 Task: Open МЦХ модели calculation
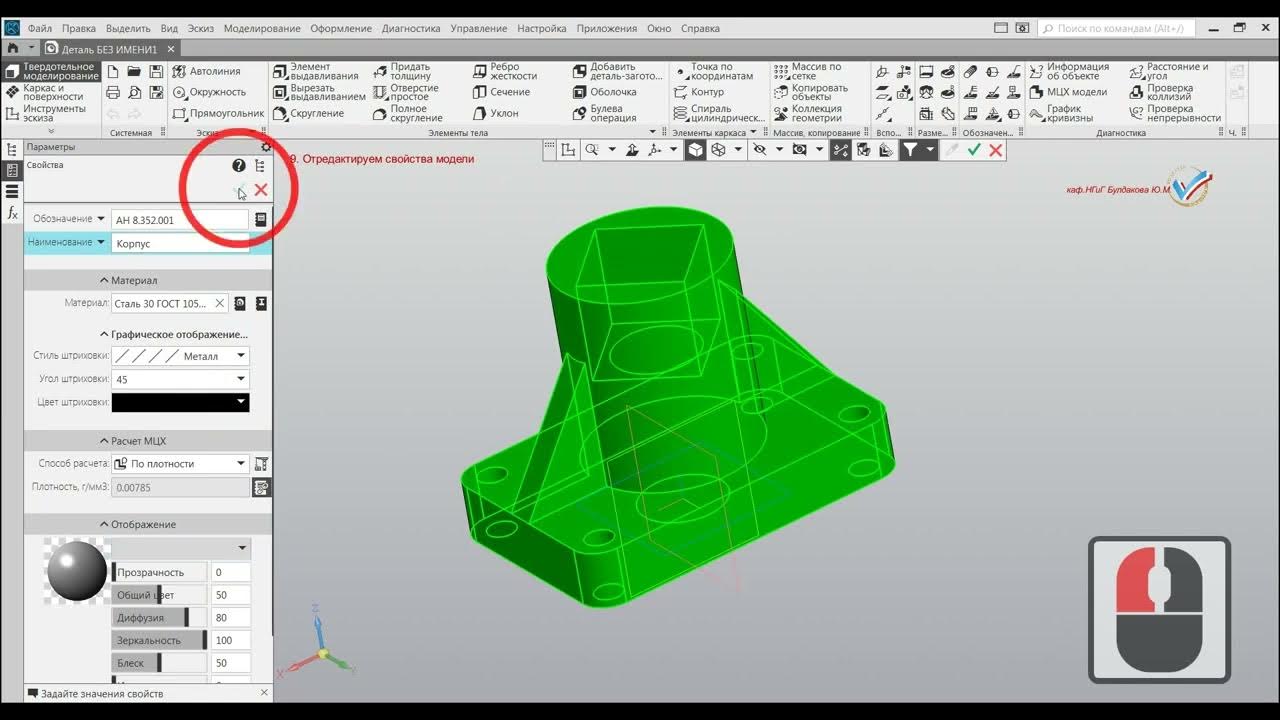point(1068,92)
